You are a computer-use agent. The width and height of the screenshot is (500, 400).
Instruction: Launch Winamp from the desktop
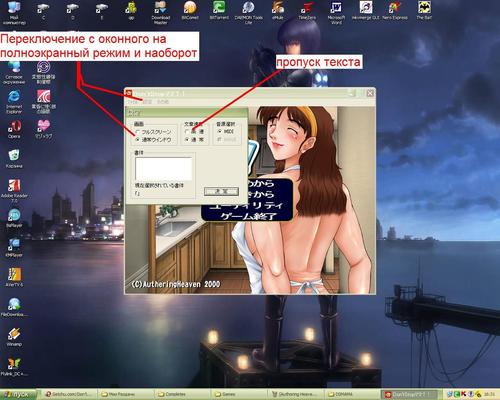click(14, 337)
